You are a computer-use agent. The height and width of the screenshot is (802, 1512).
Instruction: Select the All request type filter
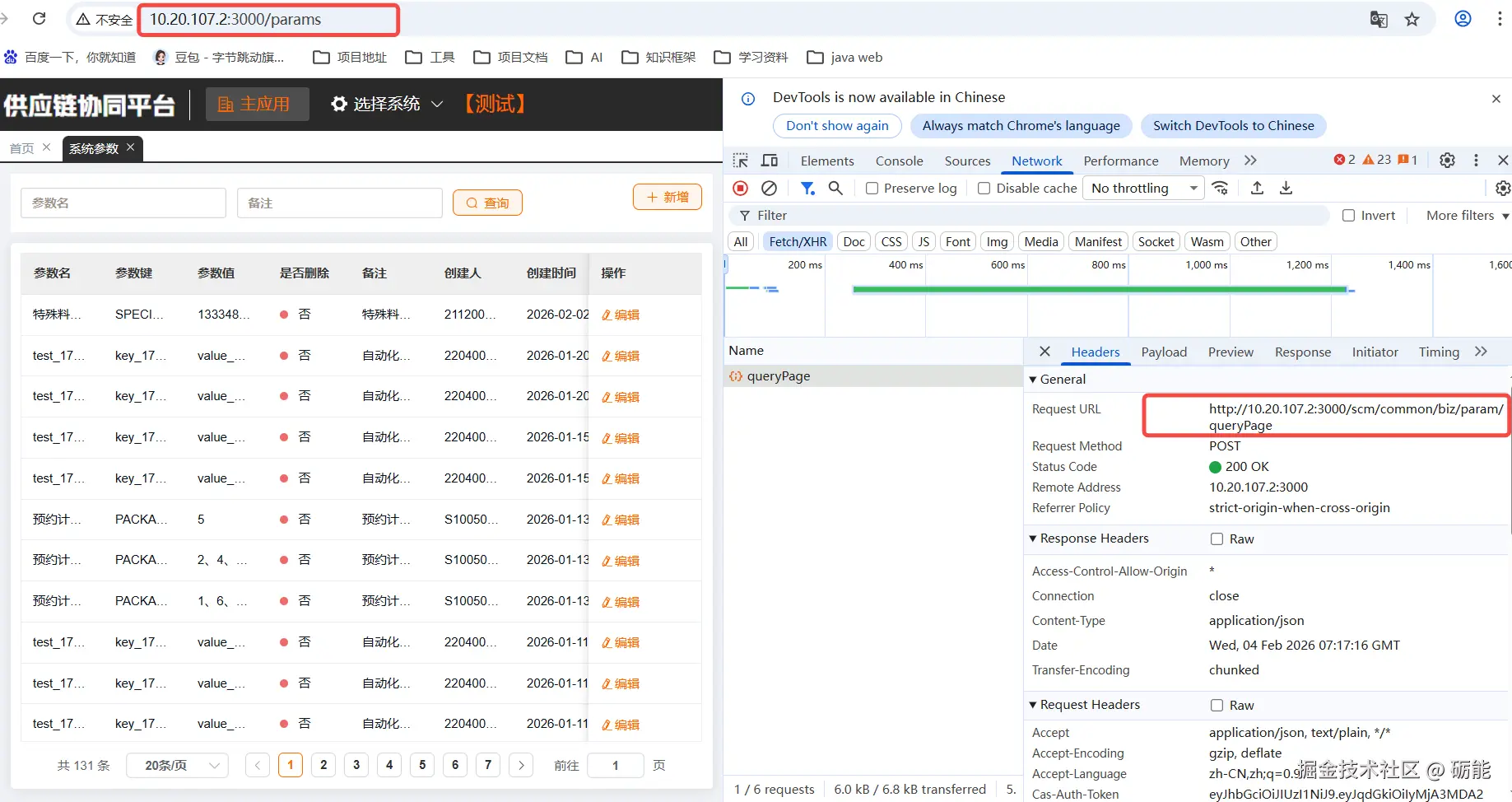coord(741,242)
